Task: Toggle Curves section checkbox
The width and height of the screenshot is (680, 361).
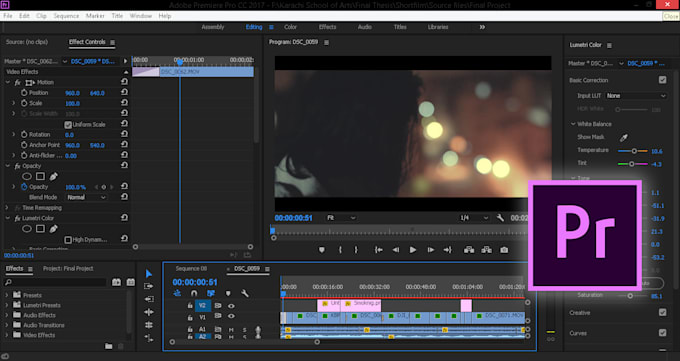Action: (663, 333)
